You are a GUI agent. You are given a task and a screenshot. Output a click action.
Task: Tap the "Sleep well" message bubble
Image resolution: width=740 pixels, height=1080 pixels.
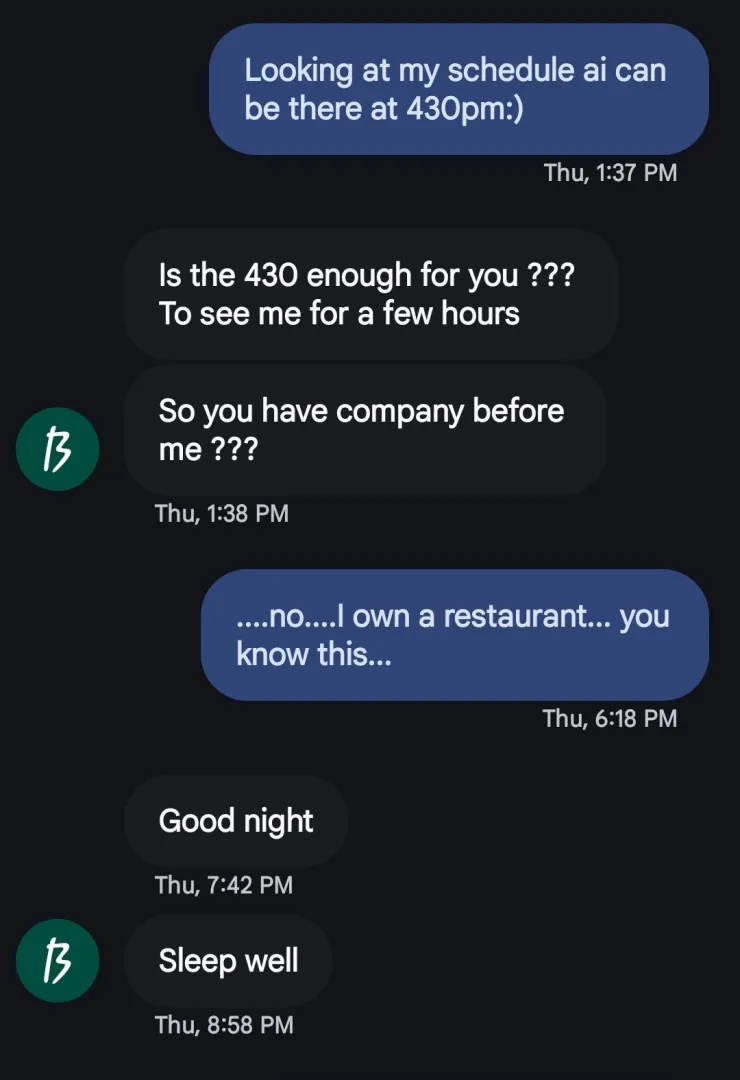[x=228, y=961]
